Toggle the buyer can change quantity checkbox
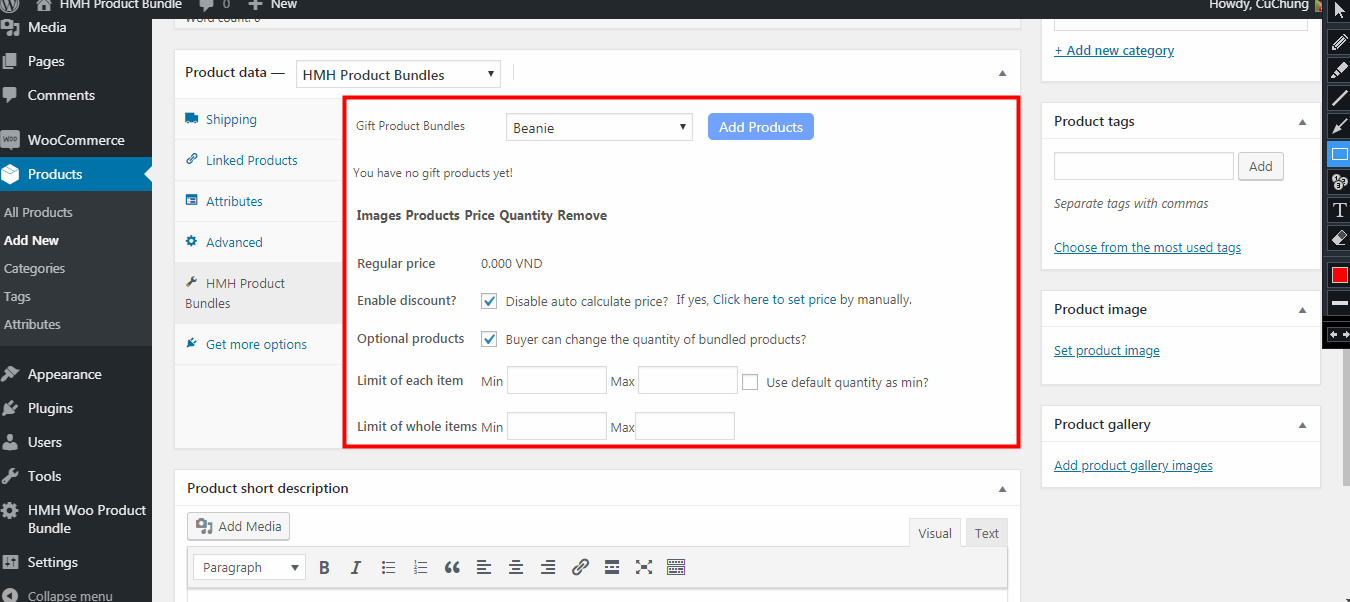Viewport: 1350px width, 602px height. pos(489,339)
